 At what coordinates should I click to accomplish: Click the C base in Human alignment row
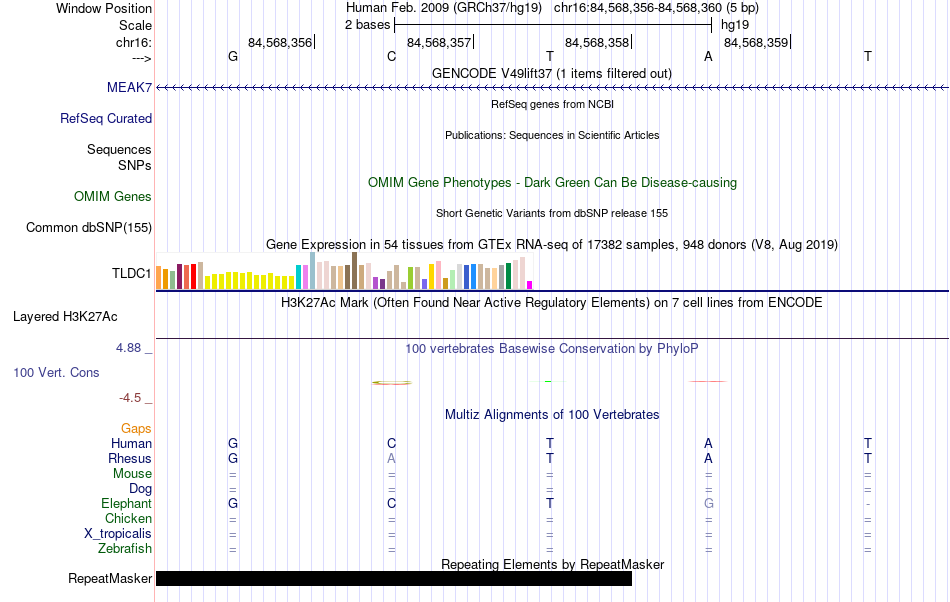tap(391, 443)
